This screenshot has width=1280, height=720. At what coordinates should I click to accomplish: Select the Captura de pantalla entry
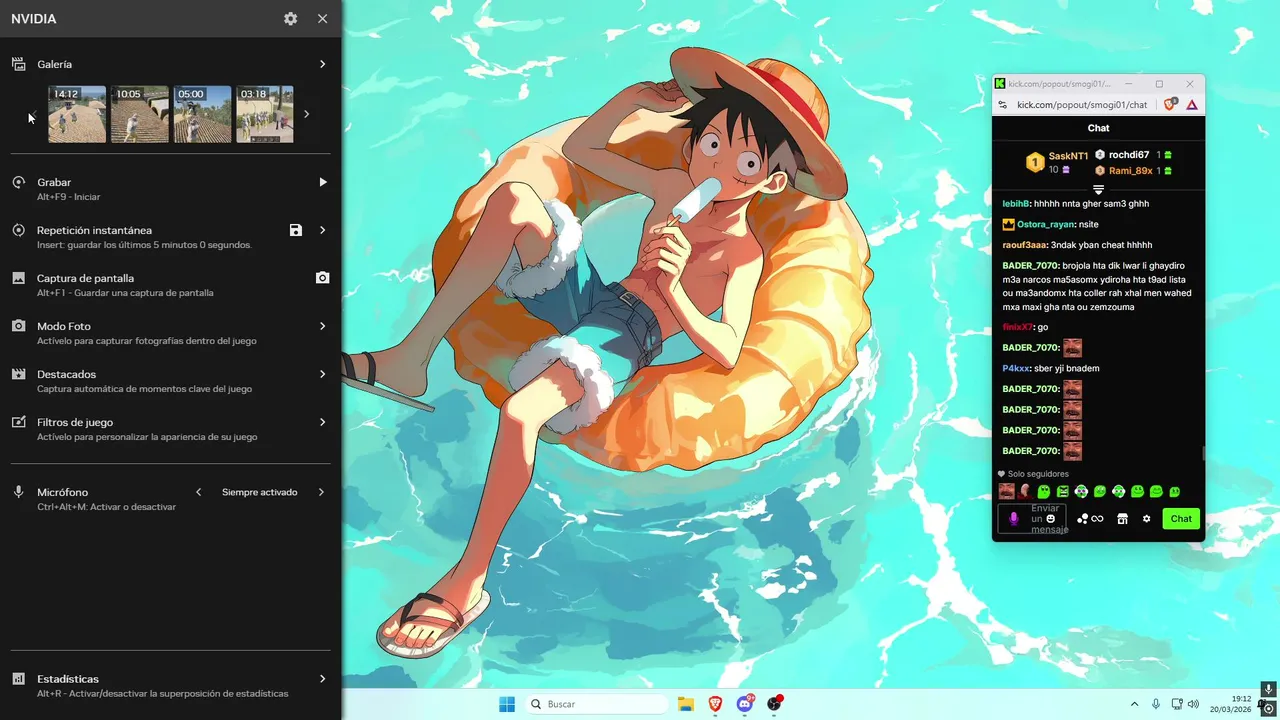(x=170, y=285)
